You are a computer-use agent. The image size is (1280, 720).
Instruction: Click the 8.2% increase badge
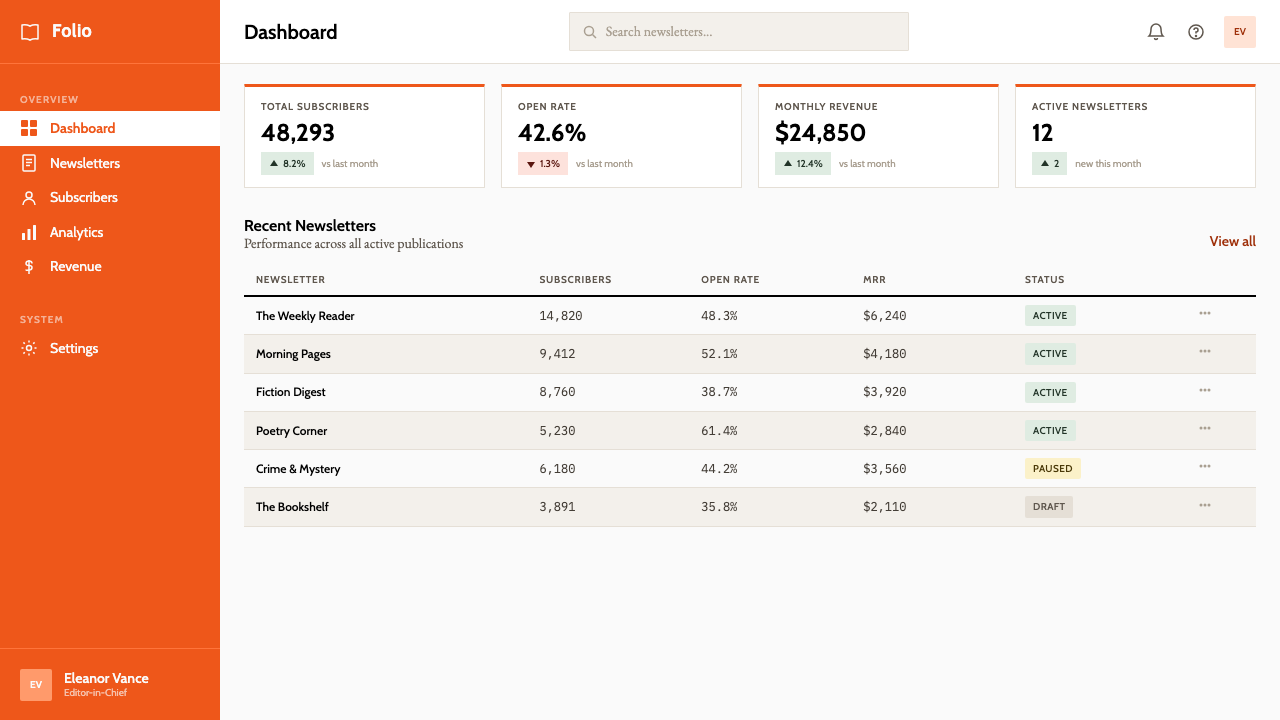[287, 164]
